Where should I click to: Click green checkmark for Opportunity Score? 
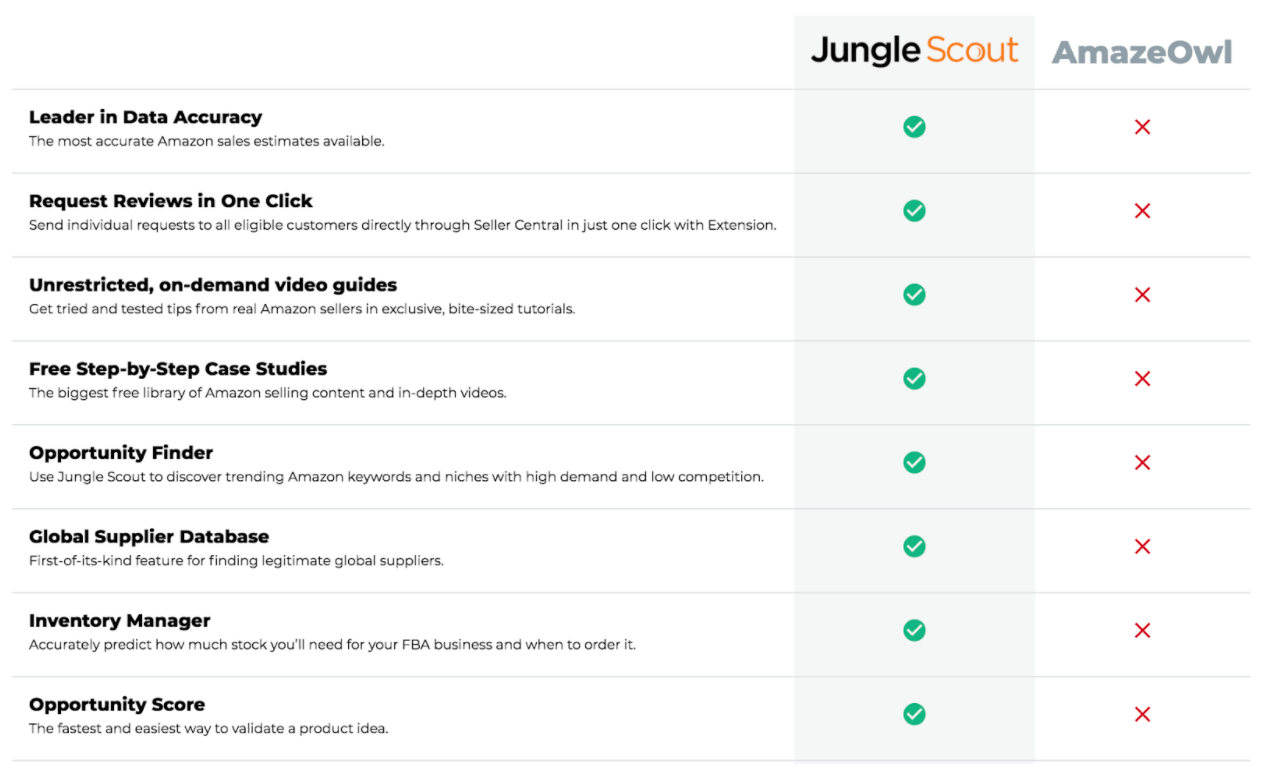point(914,715)
